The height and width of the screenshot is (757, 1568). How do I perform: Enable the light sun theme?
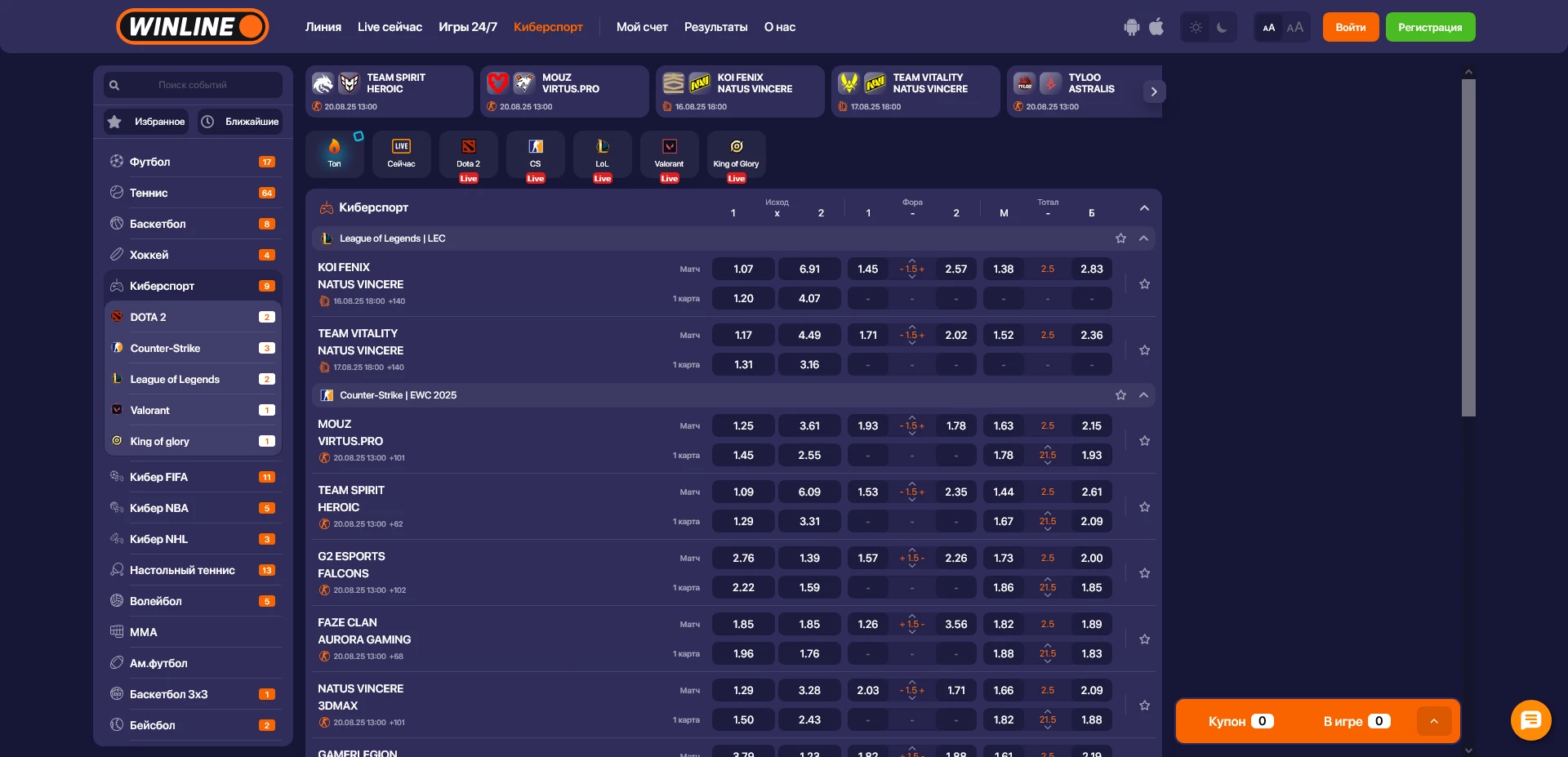tap(1196, 27)
